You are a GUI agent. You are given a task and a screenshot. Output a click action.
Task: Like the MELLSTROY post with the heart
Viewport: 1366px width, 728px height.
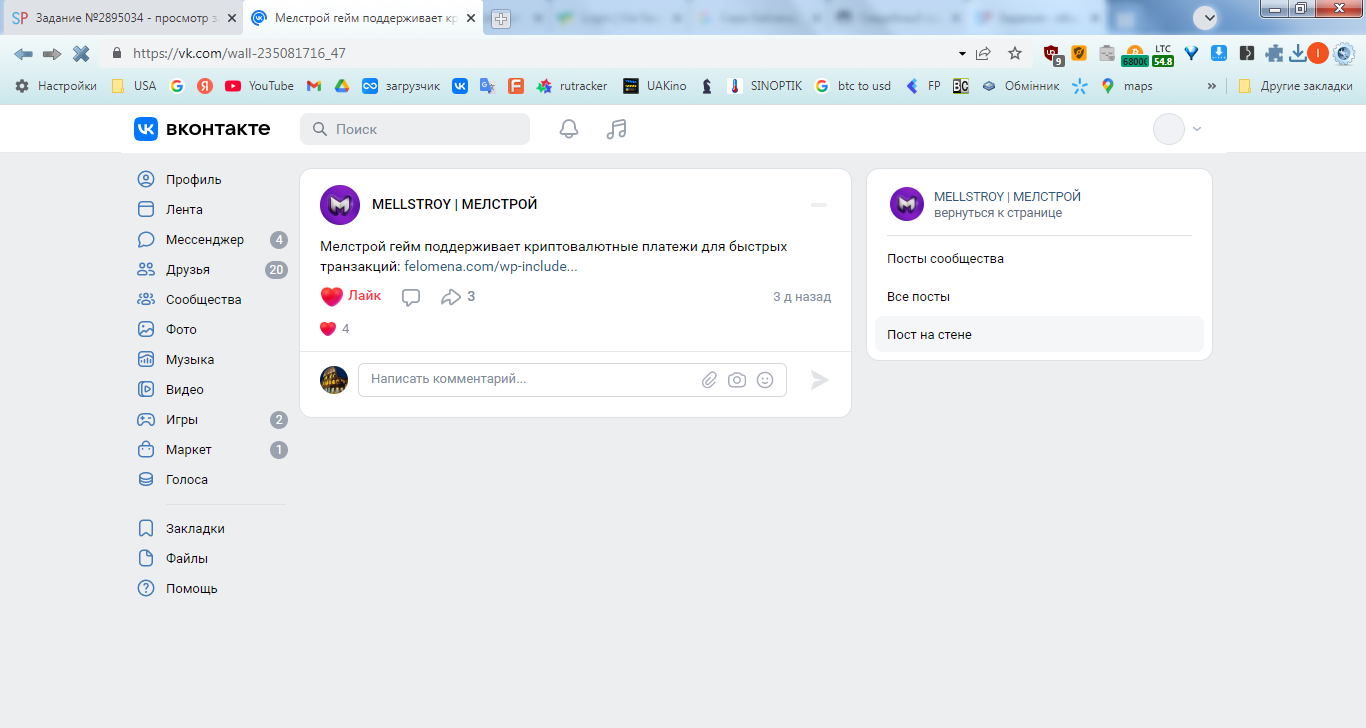pos(351,296)
